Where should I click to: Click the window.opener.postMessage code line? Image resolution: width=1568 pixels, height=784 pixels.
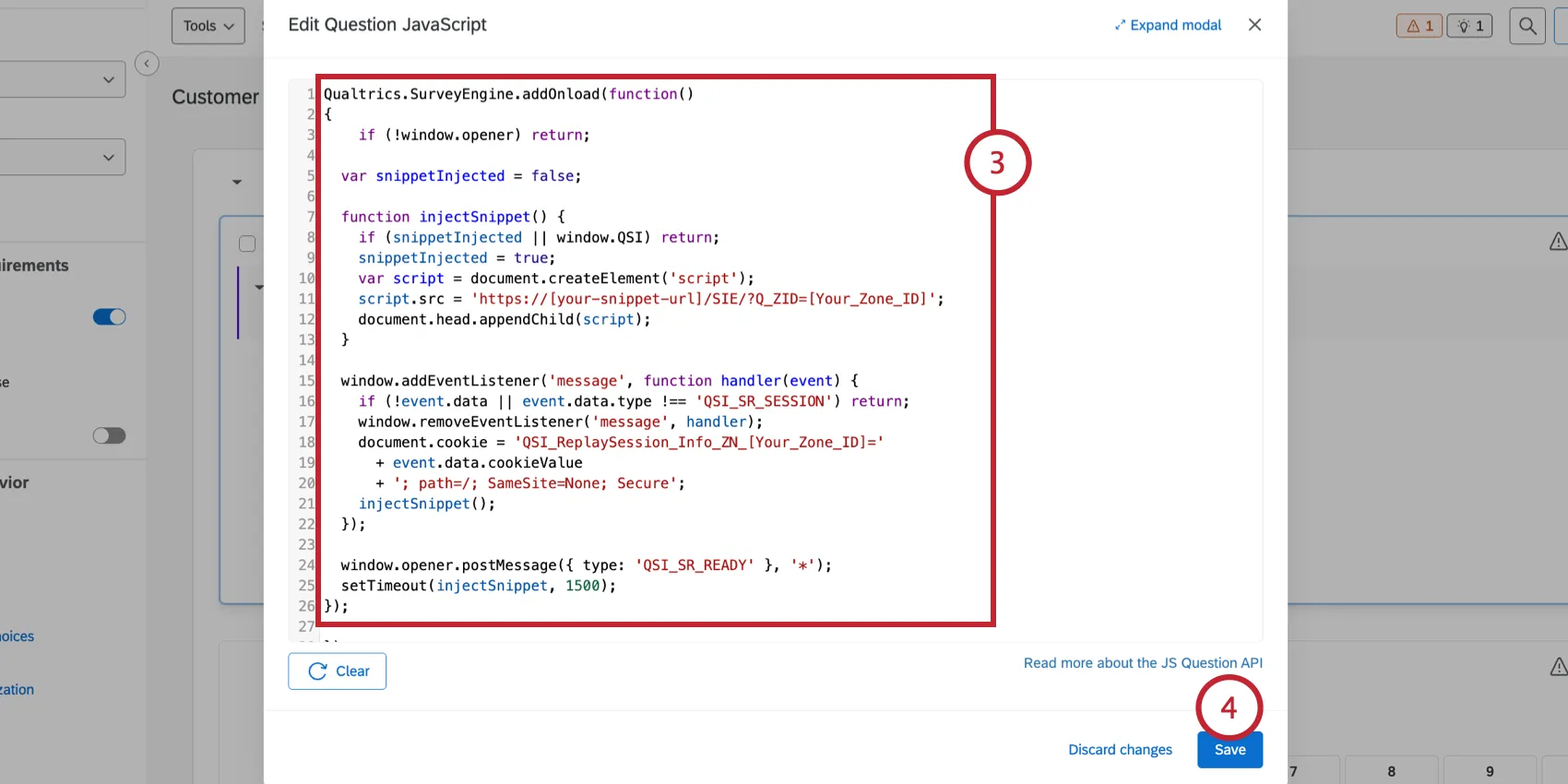(587, 565)
